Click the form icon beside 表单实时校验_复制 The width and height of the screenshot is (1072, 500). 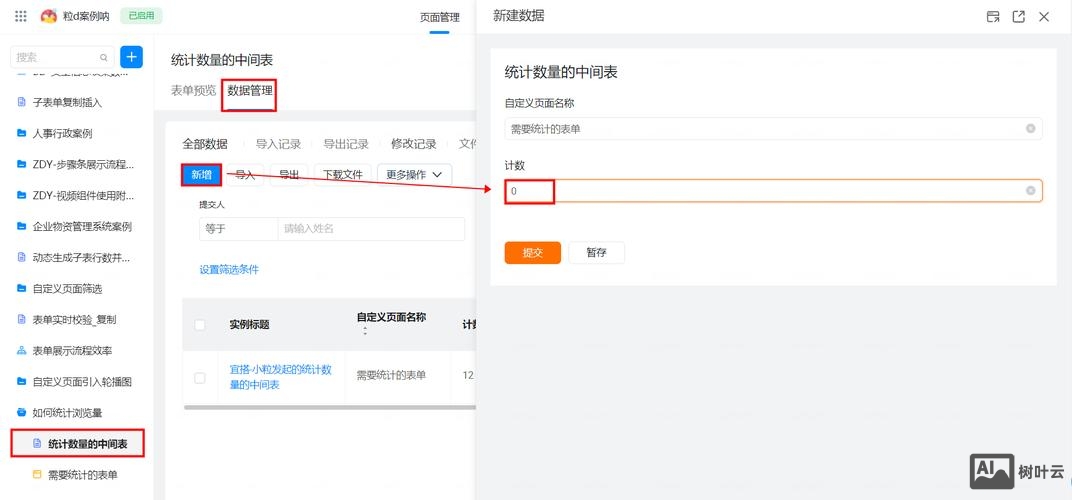click(x=21, y=319)
